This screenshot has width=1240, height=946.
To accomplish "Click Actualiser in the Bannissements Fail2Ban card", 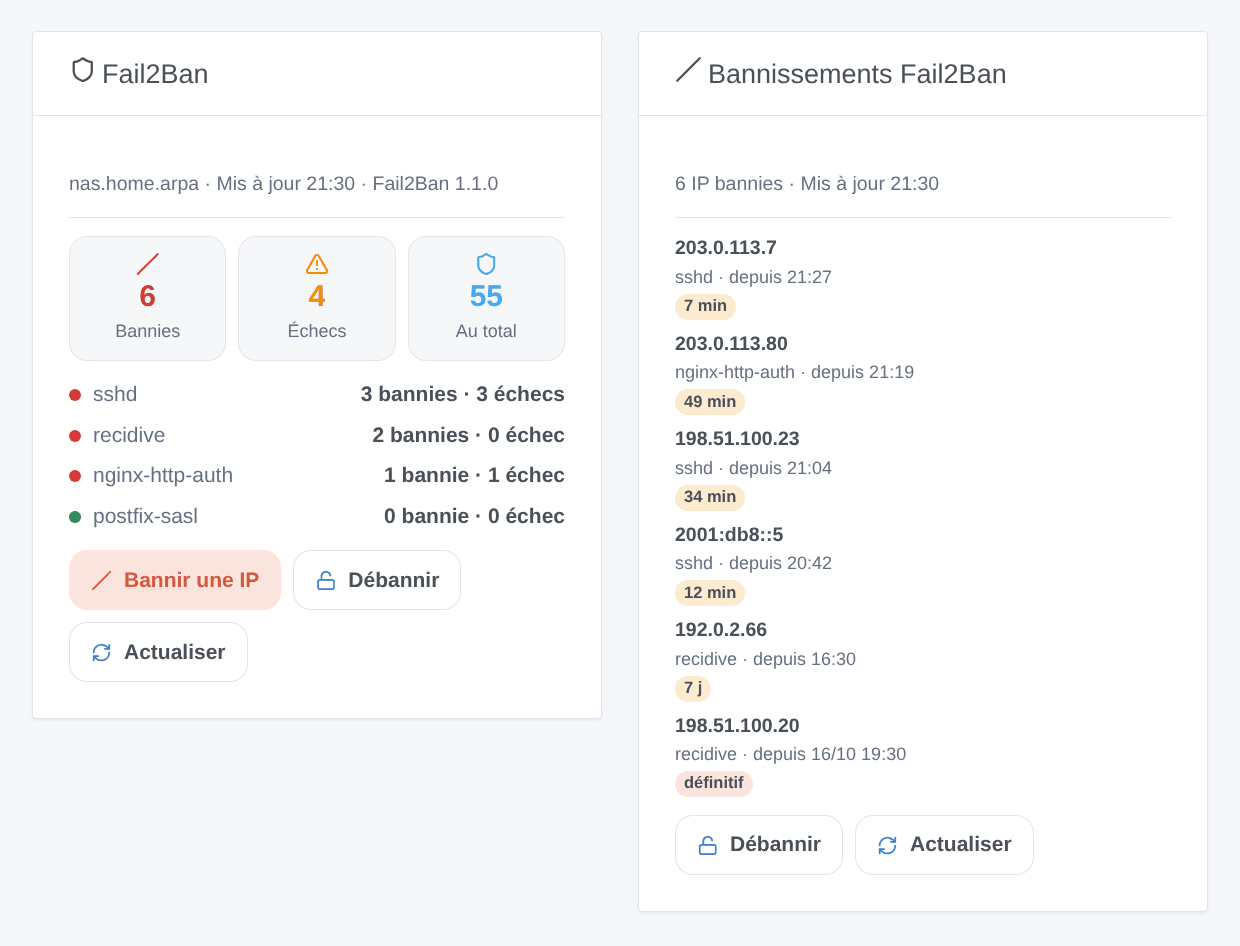I will 944,845.
